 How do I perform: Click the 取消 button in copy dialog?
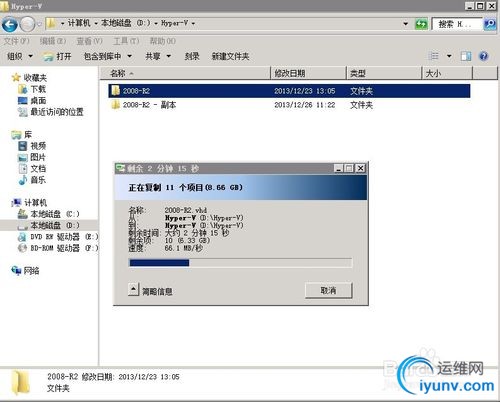point(328,290)
